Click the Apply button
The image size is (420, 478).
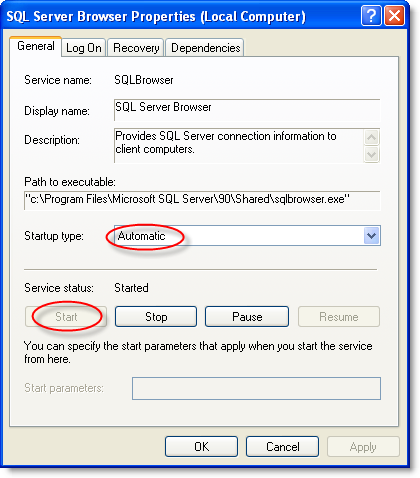(x=363, y=447)
